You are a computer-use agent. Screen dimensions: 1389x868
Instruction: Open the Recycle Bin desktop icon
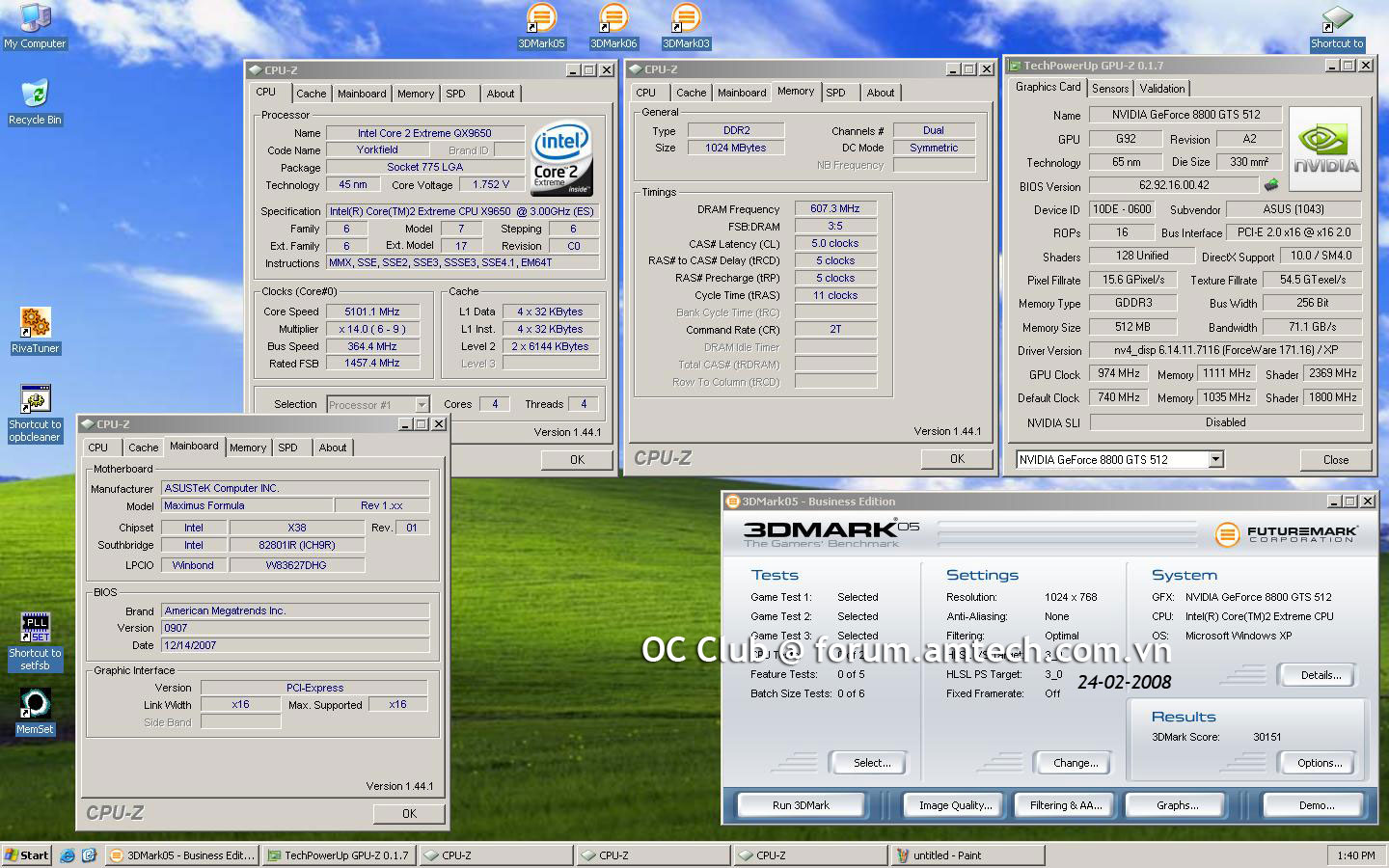[x=35, y=101]
